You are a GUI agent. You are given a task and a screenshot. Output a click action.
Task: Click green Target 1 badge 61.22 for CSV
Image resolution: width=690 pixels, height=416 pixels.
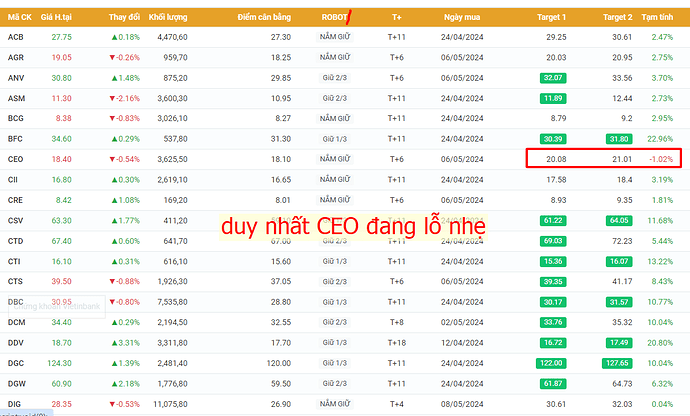tap(553, 221)
